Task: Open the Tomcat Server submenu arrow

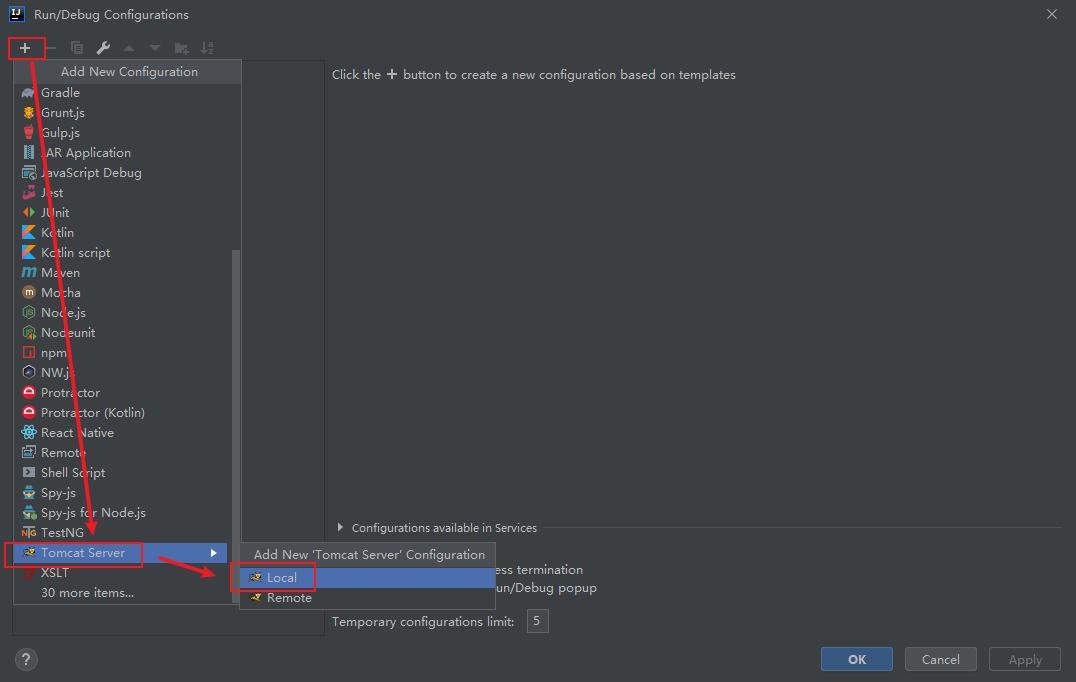Action: 213,553
